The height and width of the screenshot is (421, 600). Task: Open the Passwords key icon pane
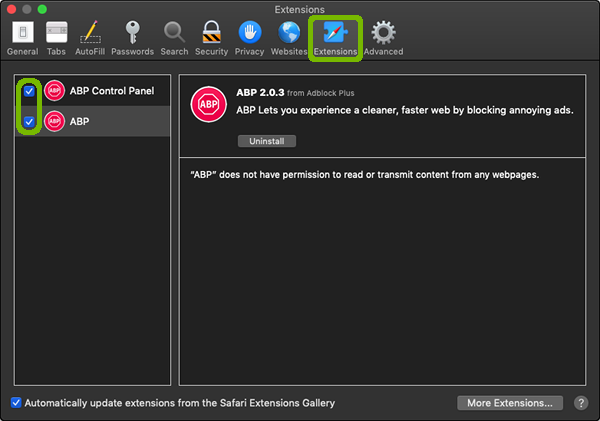point(132,38)
